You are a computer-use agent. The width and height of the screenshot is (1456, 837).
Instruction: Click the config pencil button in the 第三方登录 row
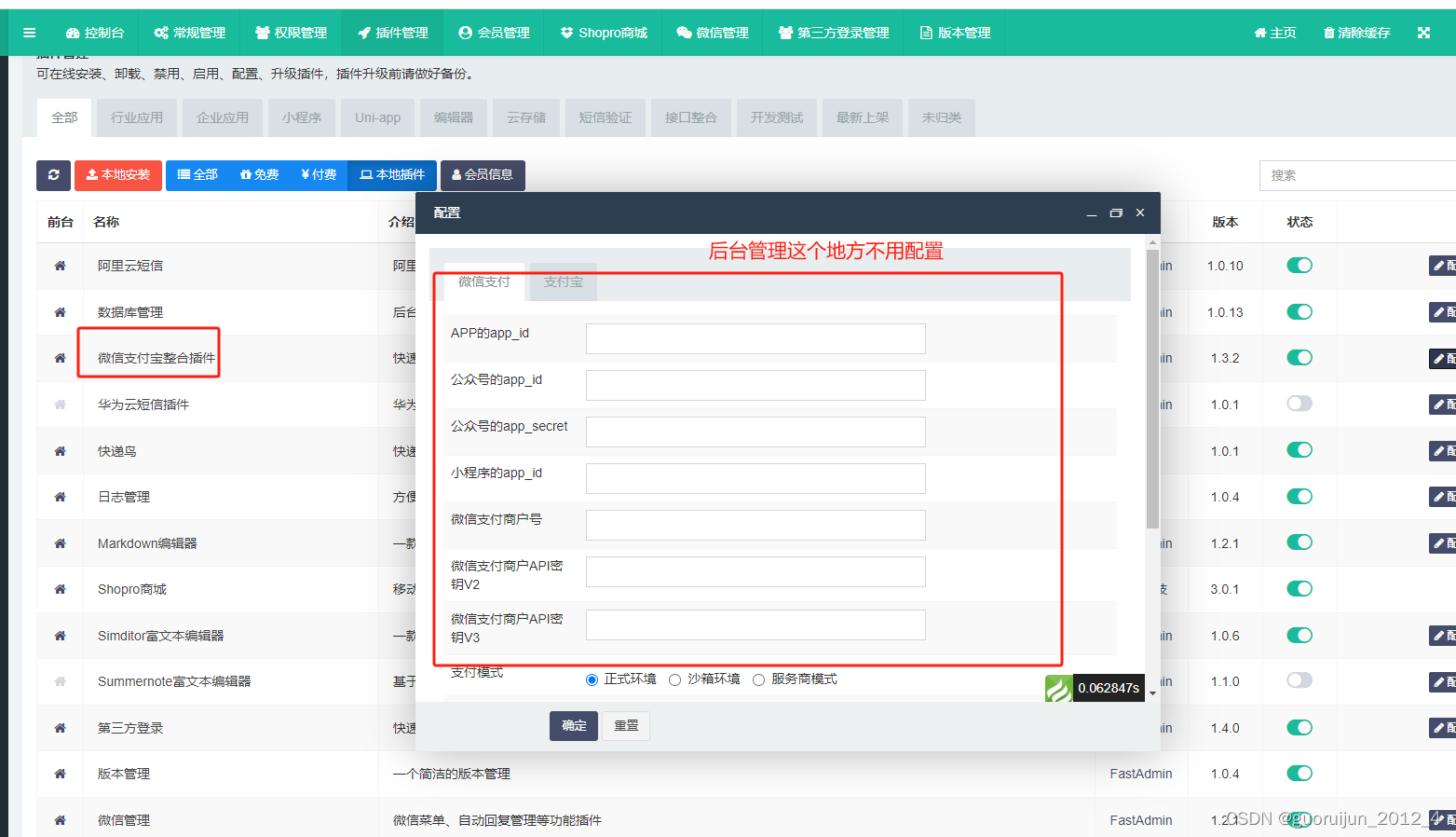pos(1443,728)
